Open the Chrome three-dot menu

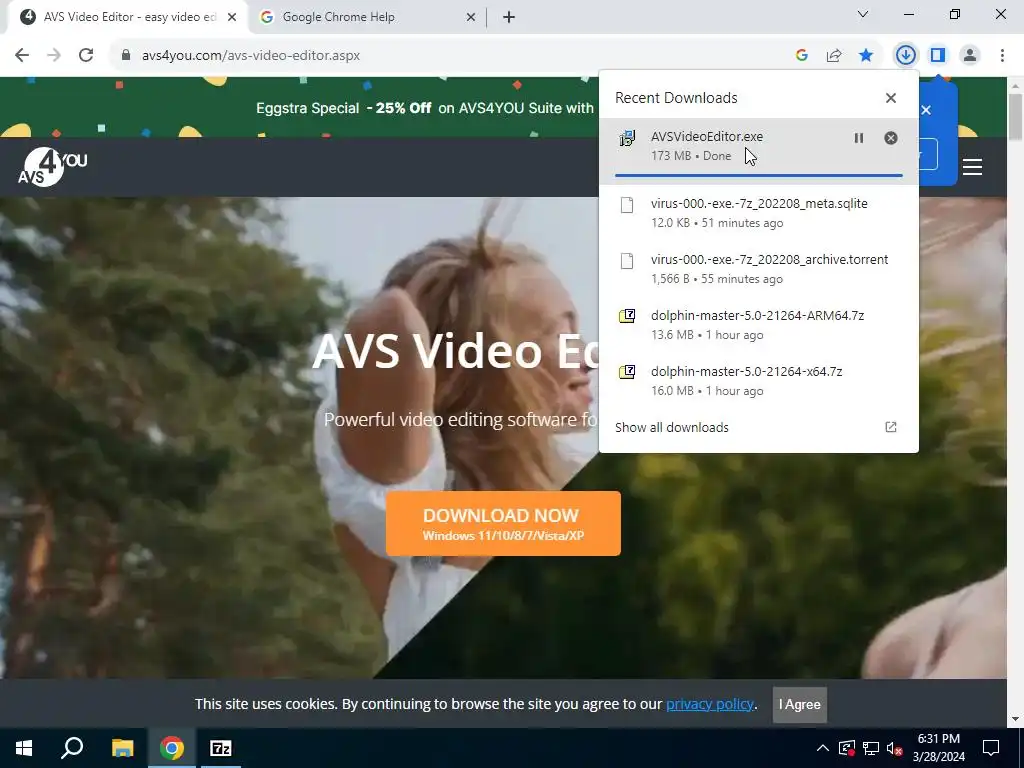tap(1002, 56)
